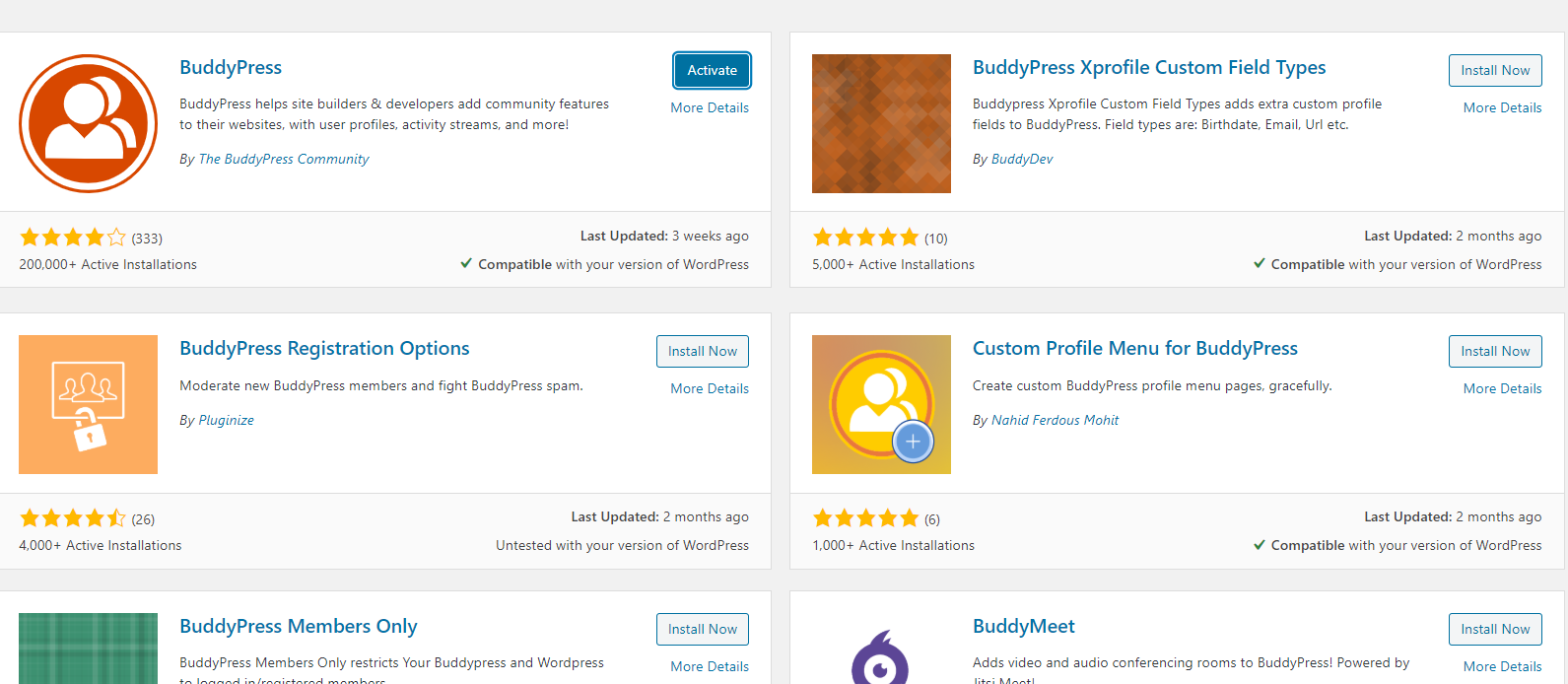Open the Pluginize author link
1568x684 pixels.
pos(226,420)
